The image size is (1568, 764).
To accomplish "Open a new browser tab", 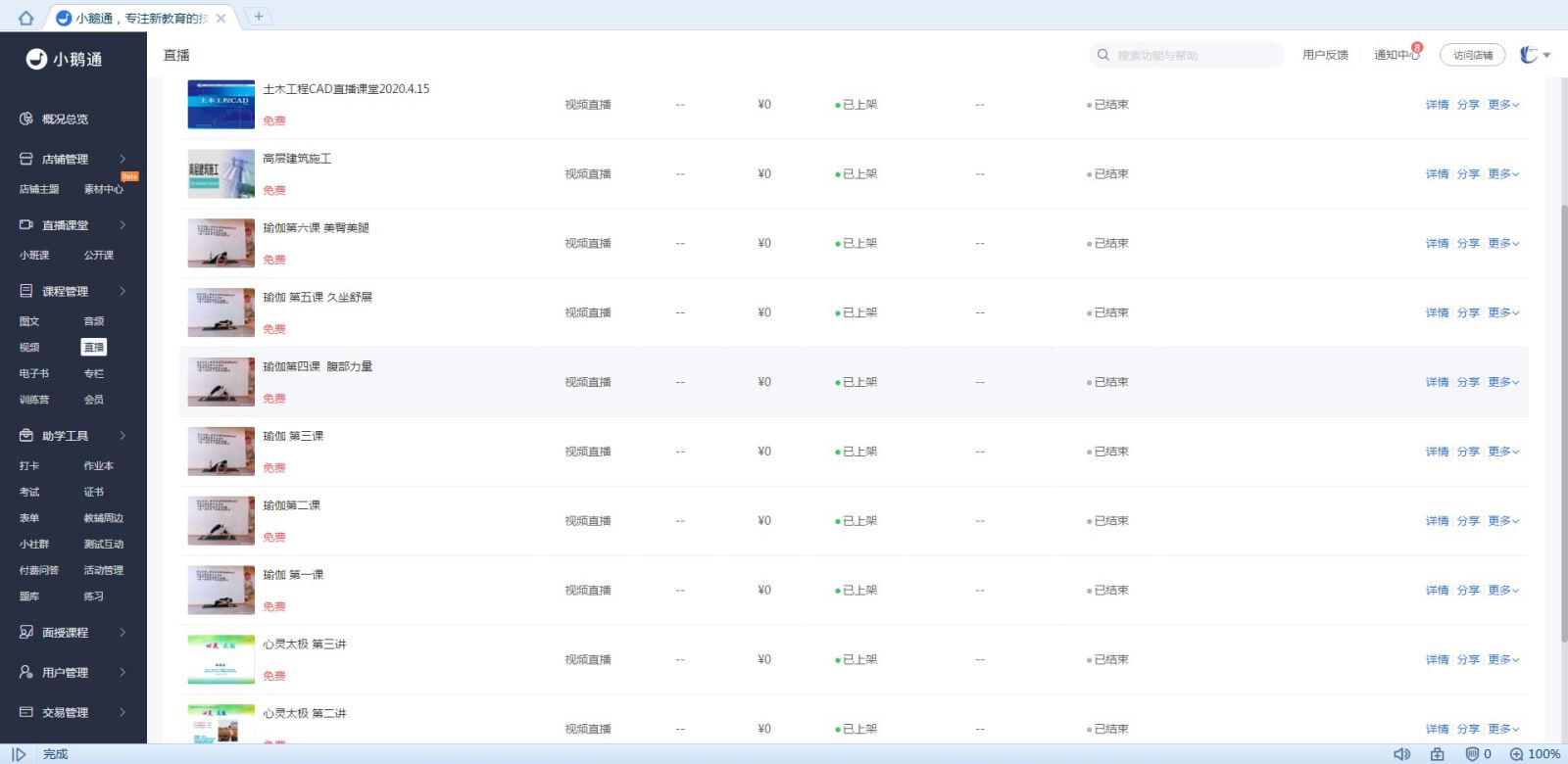I will (x=258, y=17).
